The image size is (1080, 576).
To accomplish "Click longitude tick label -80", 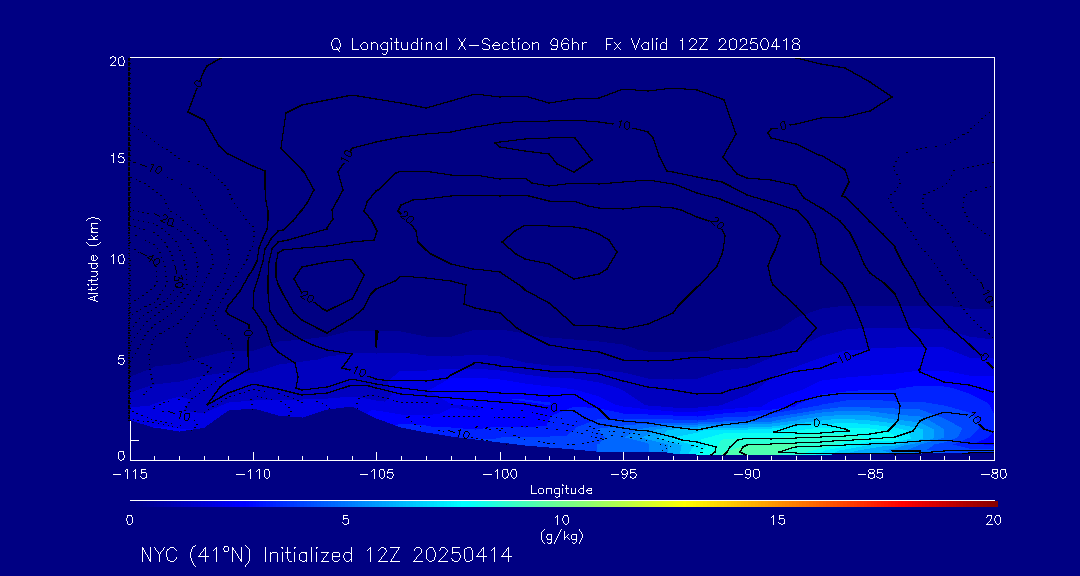I will point(994,475).
